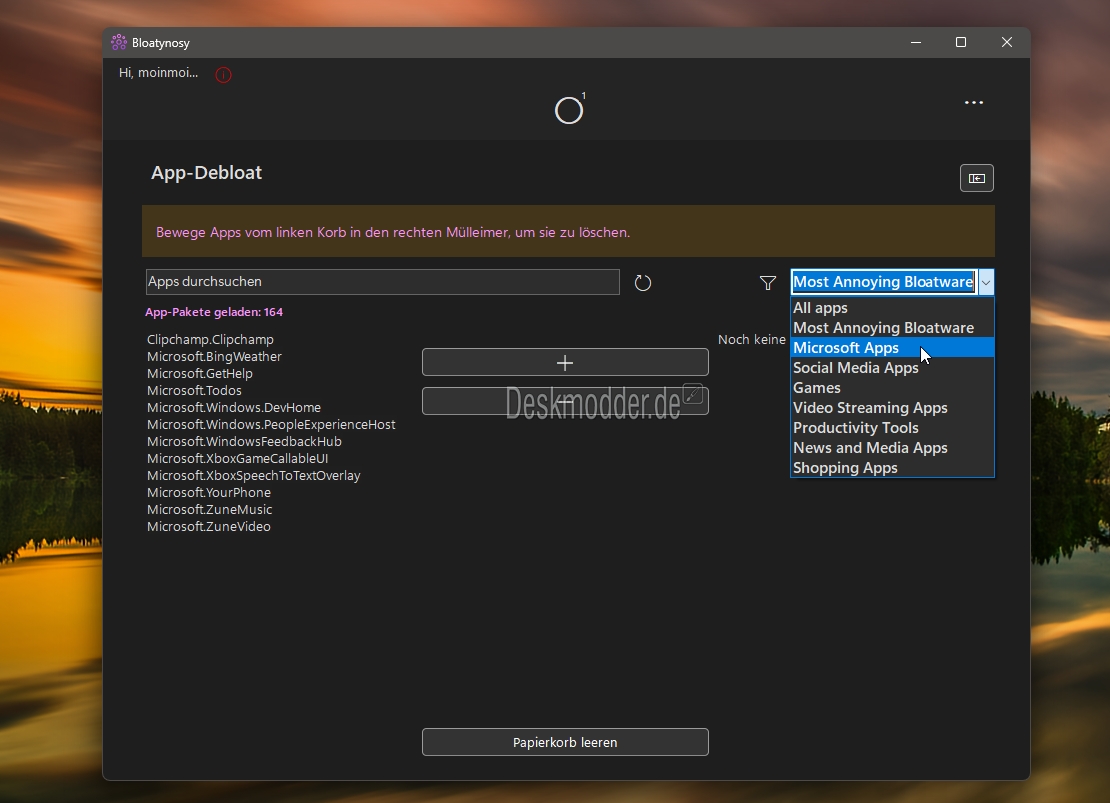1110x803 pixels.
Task: Click the Hi, moinmoi... greeting text
Action: 159,73
